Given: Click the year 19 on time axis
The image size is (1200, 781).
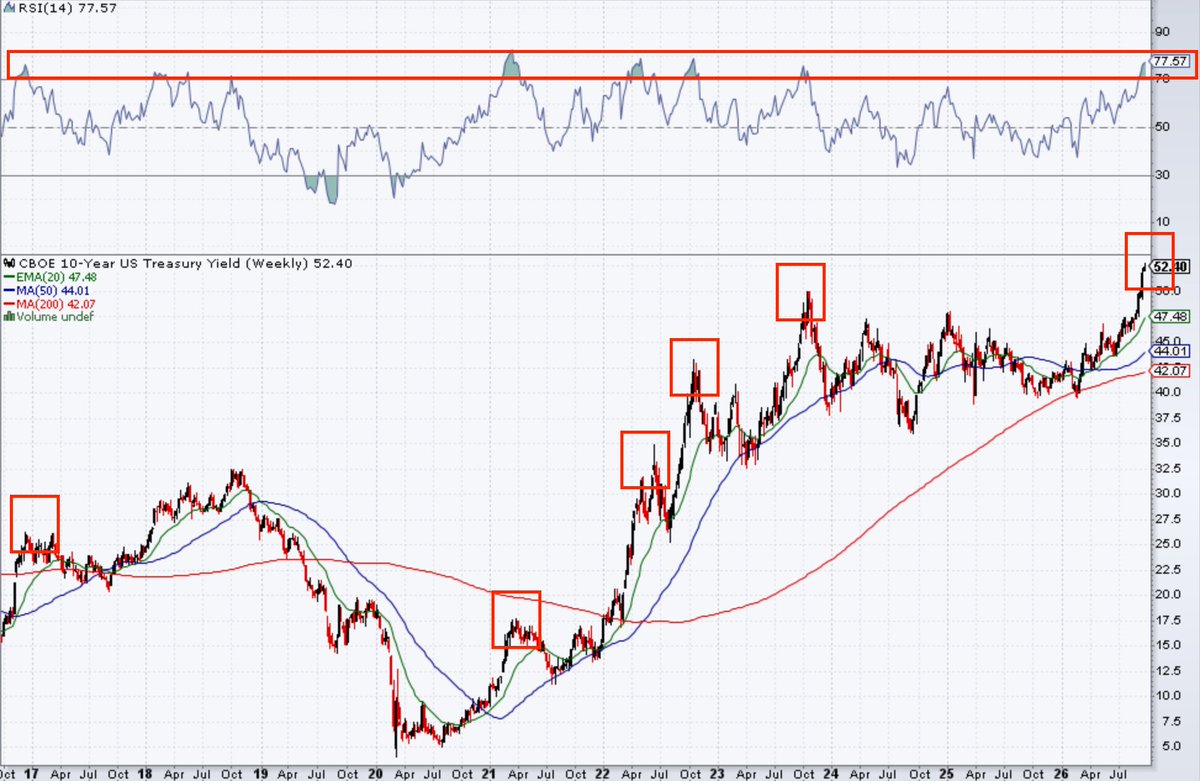Looking at the screenshot, I should tap(261, 773).
